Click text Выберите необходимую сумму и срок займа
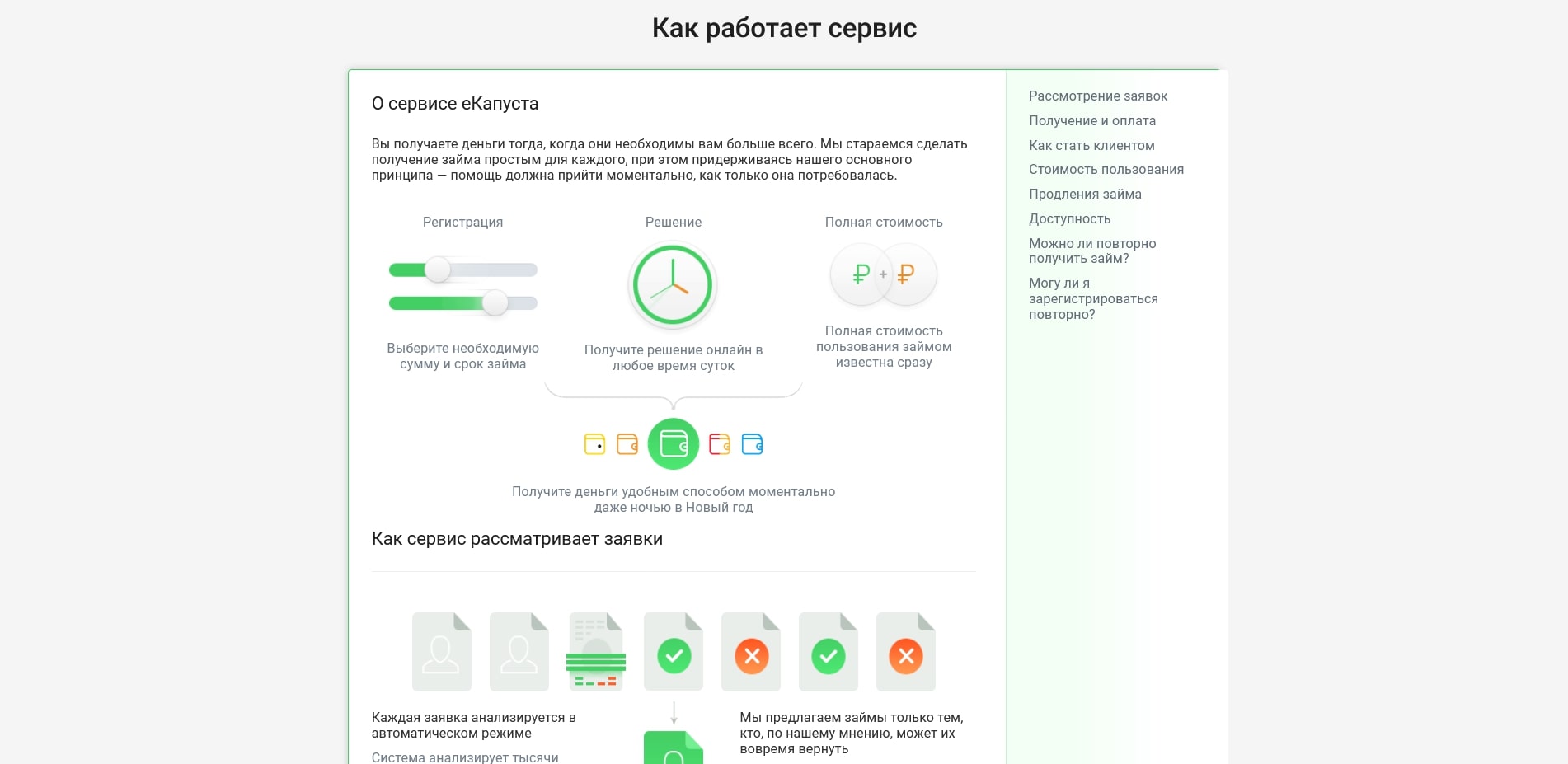 click(x=462, y=356)
